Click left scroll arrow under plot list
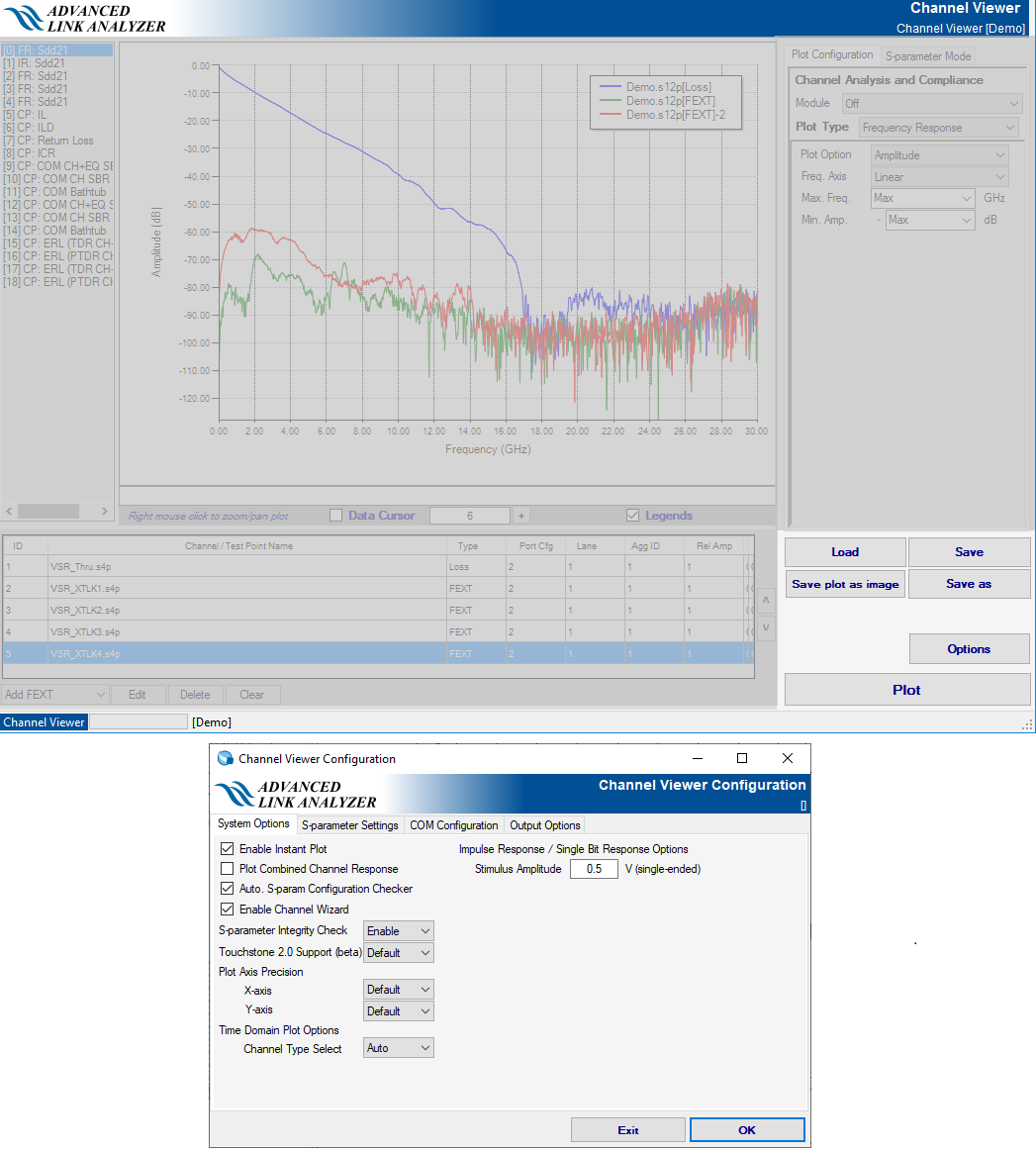Screen dimensions: 1036x1151 point(10,511)
